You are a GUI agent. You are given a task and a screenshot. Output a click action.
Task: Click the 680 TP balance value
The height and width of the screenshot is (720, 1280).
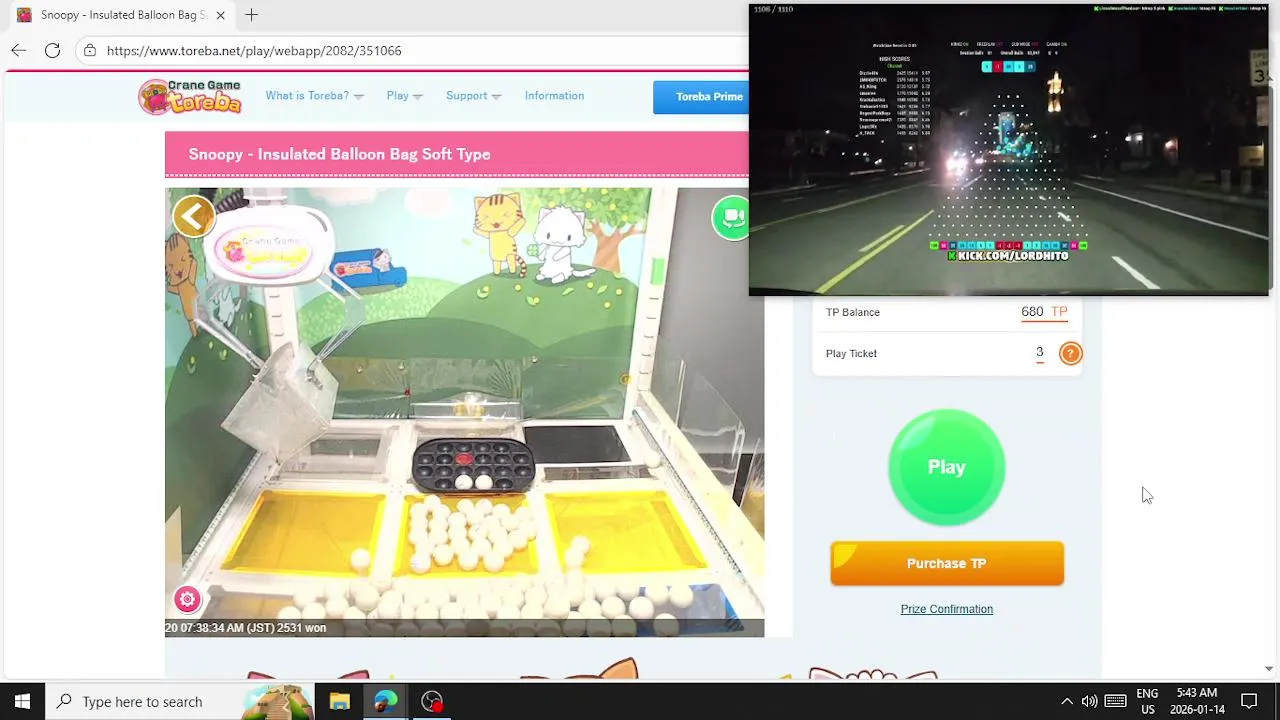tap(1044, 312)
